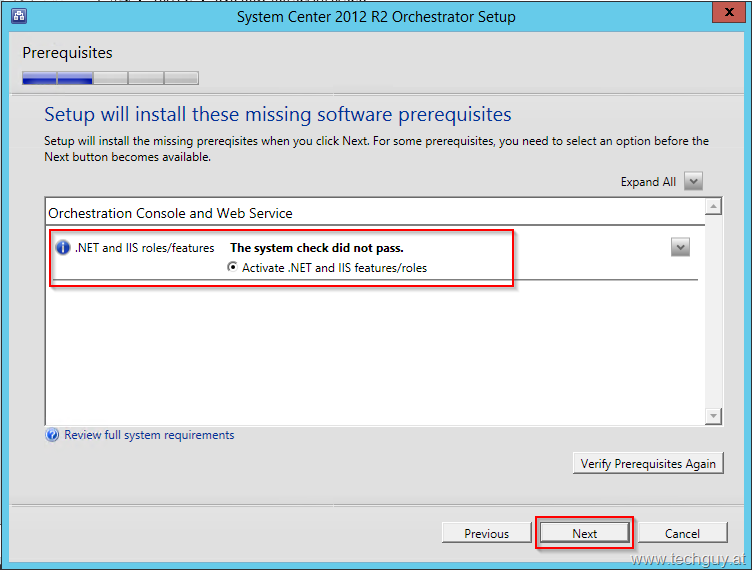Click the first segment of the setup progress bar
752x570 pixels.
click(39, 78)
